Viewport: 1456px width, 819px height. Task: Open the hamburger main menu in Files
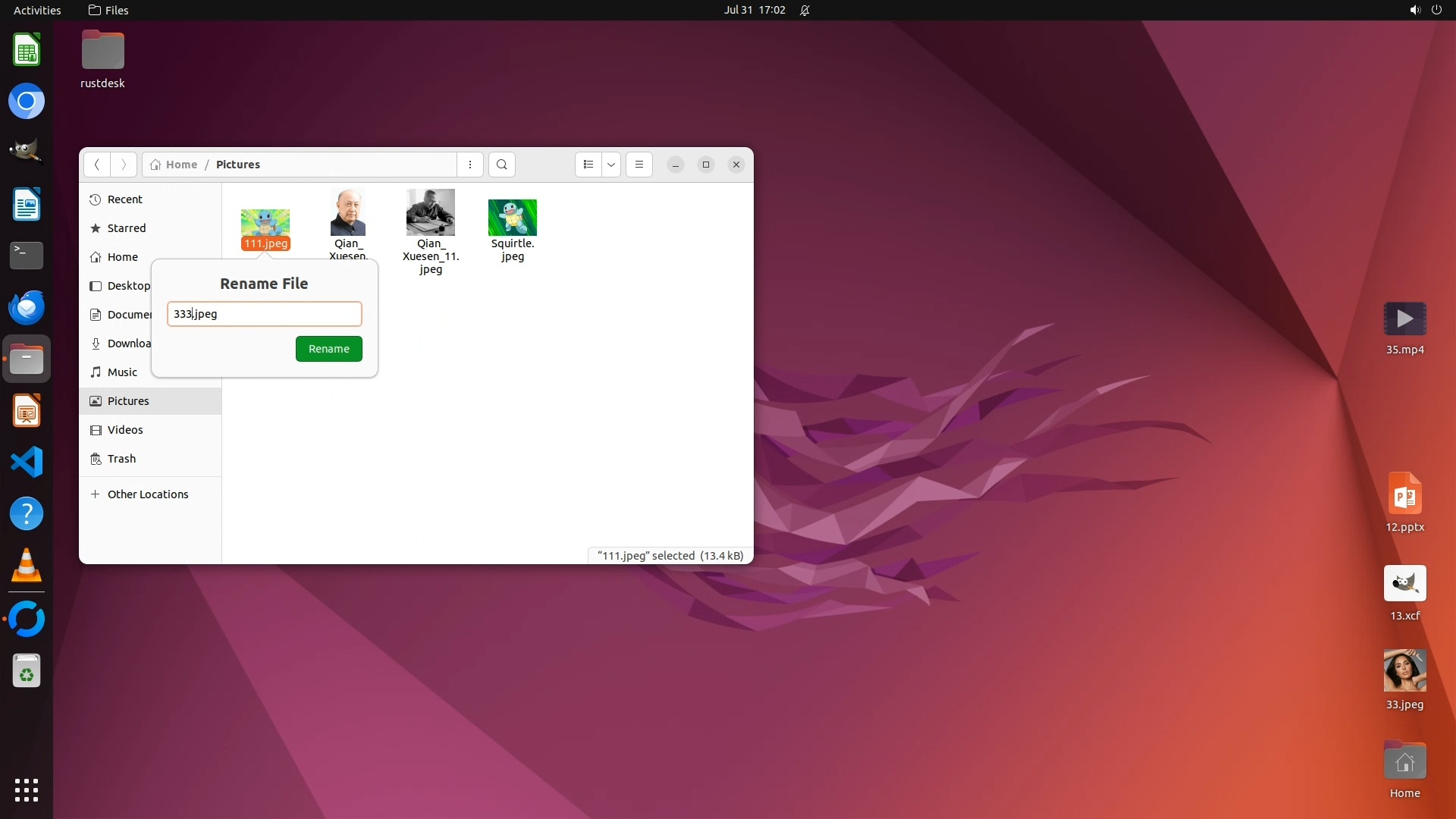coord(639,165)
